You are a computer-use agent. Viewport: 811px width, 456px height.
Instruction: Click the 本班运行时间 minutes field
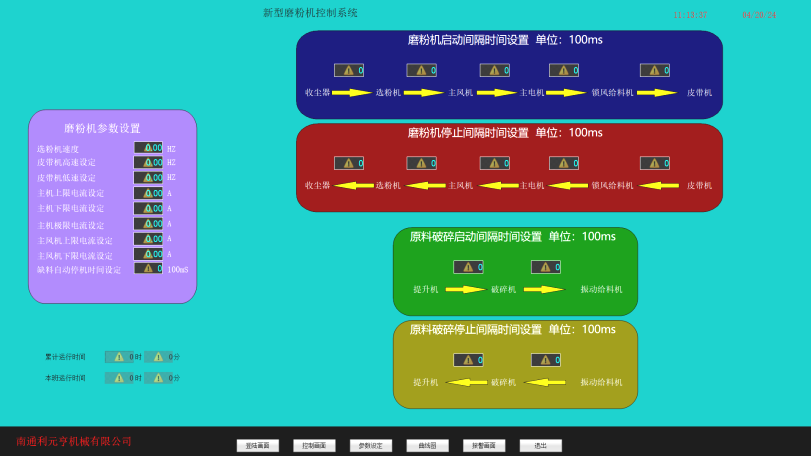pyautogui.click(x=162, y=378)
